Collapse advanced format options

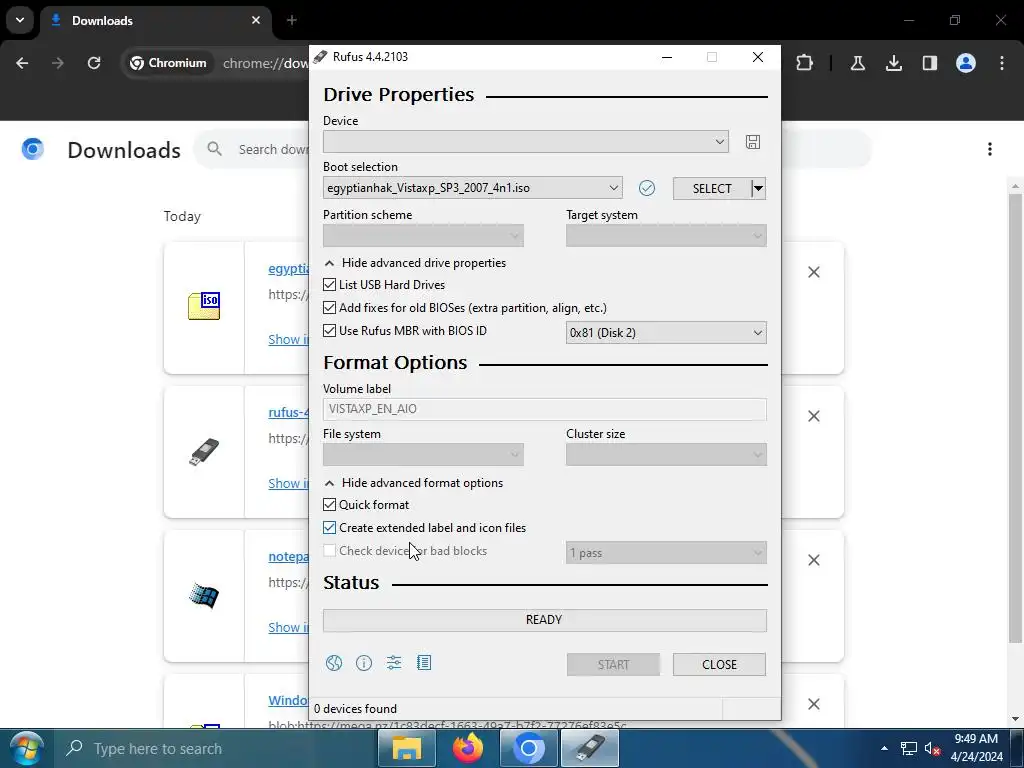coord(413,483)
